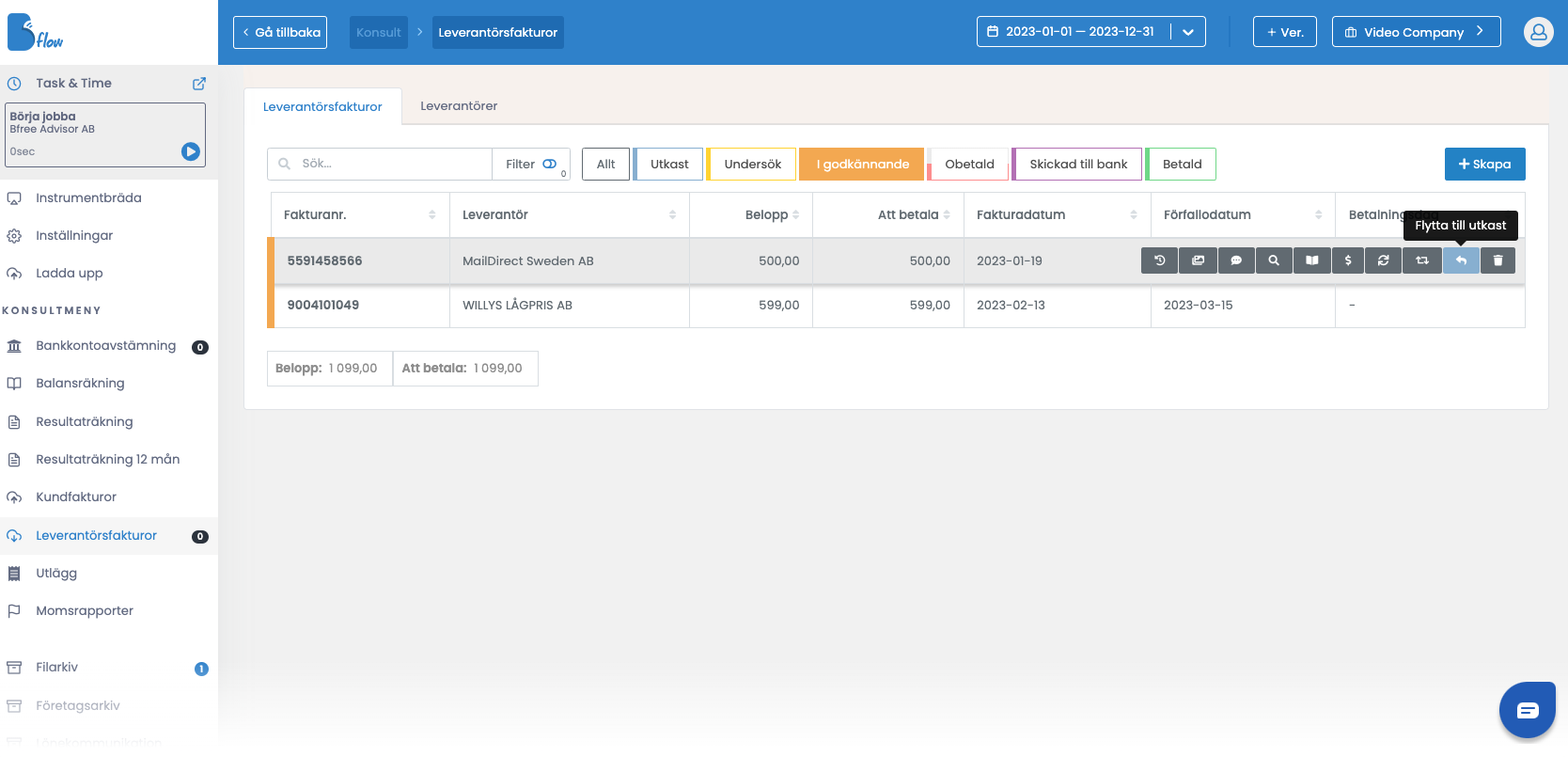The height and width of the screenshot is (757, 1568).
Task: Open Balansräkning in sidebar
Action: 80,384
